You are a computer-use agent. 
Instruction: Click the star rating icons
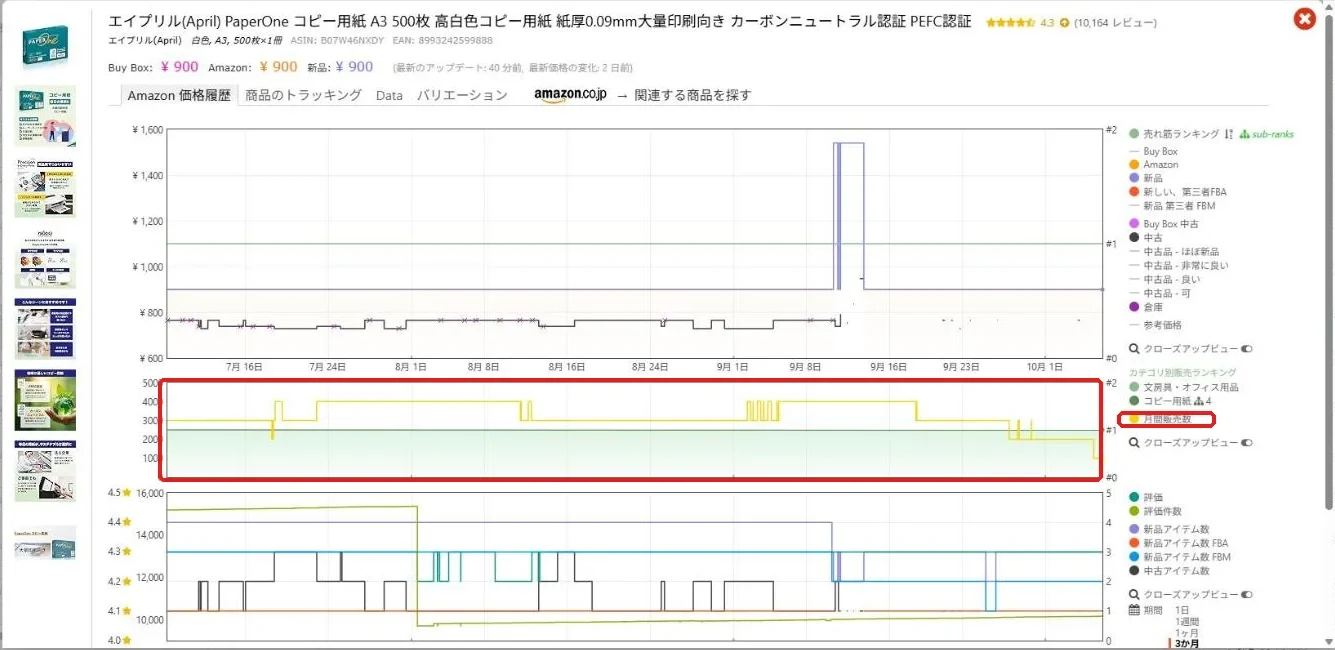click(1011, 22)
